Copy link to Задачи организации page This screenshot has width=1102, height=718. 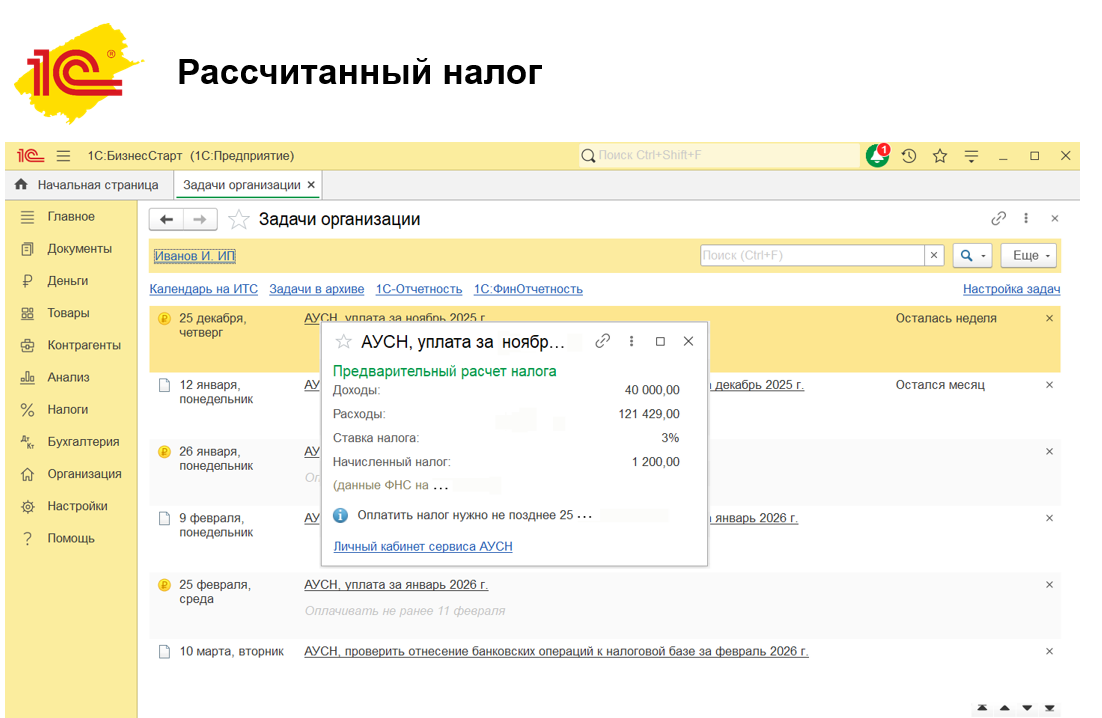(x=998, y=219)
